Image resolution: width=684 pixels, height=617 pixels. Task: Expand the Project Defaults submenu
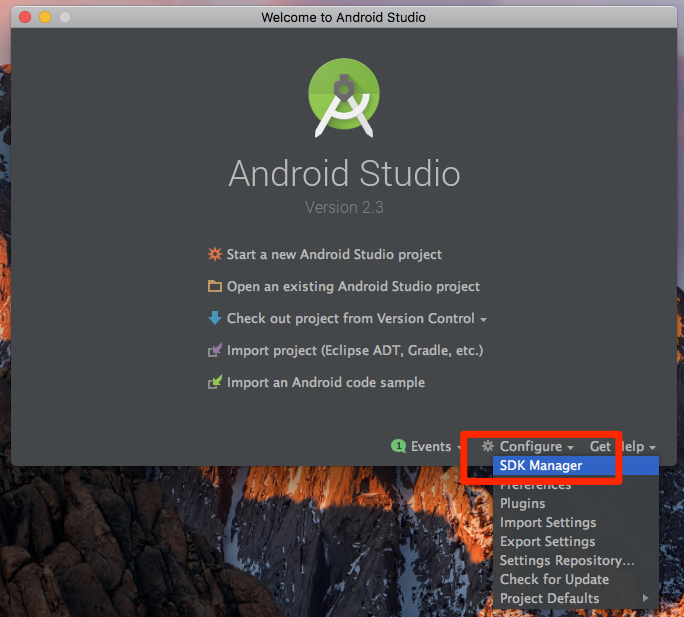tap(550, 598)
